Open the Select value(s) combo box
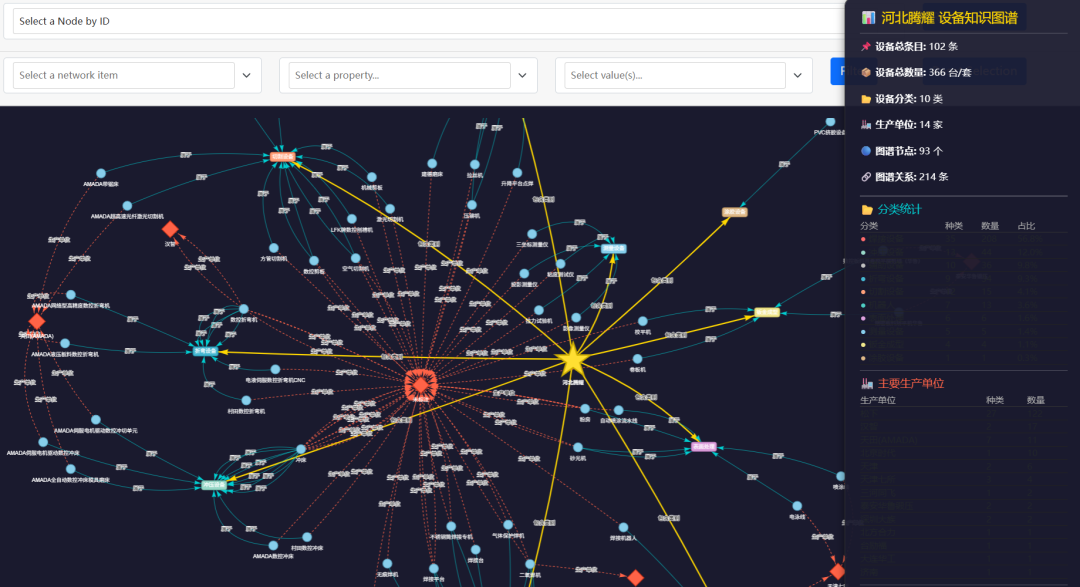This screenshot has height=587, width=1080. coord(675,75)
